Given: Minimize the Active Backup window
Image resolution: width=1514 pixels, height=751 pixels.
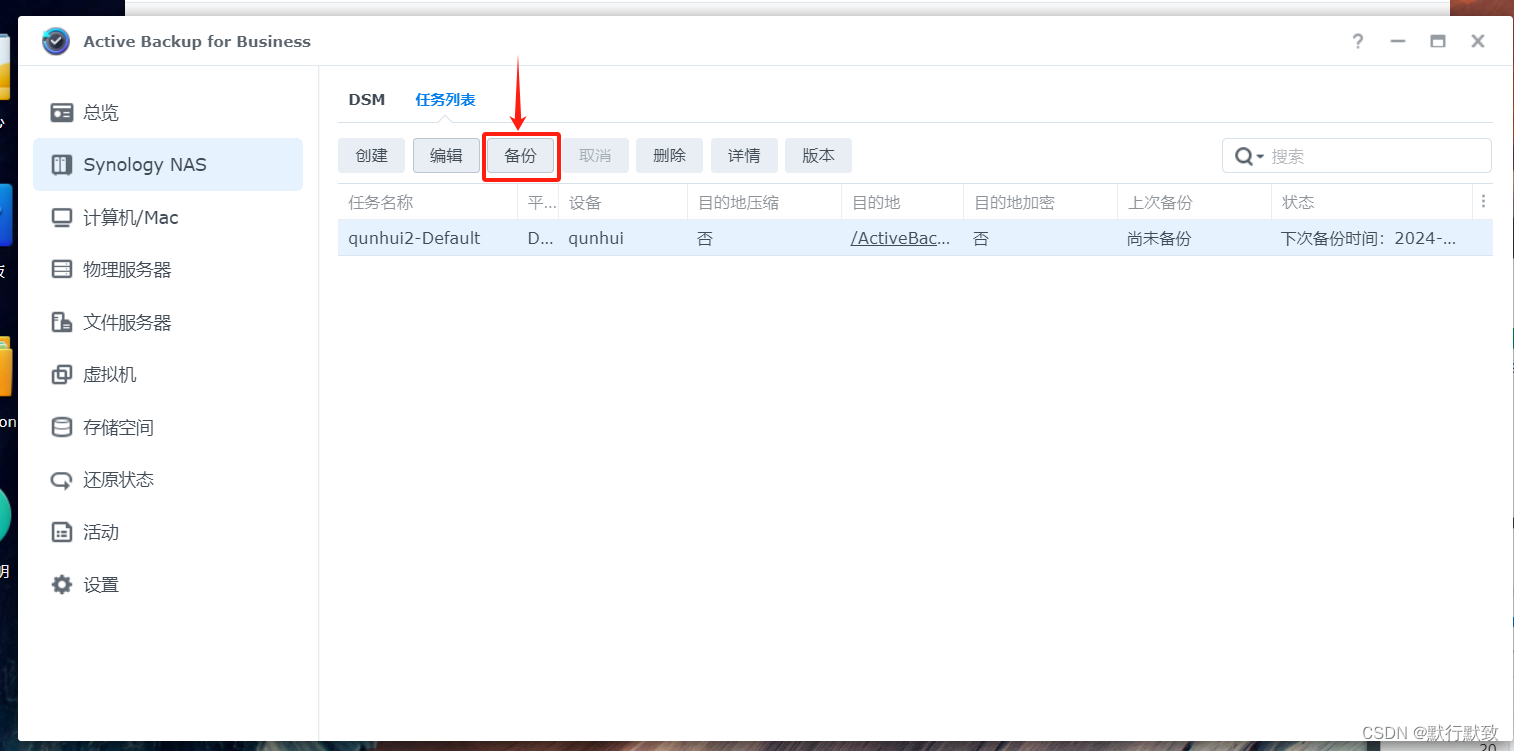Looking at the screenshot, I should [x=1398, y=41].
